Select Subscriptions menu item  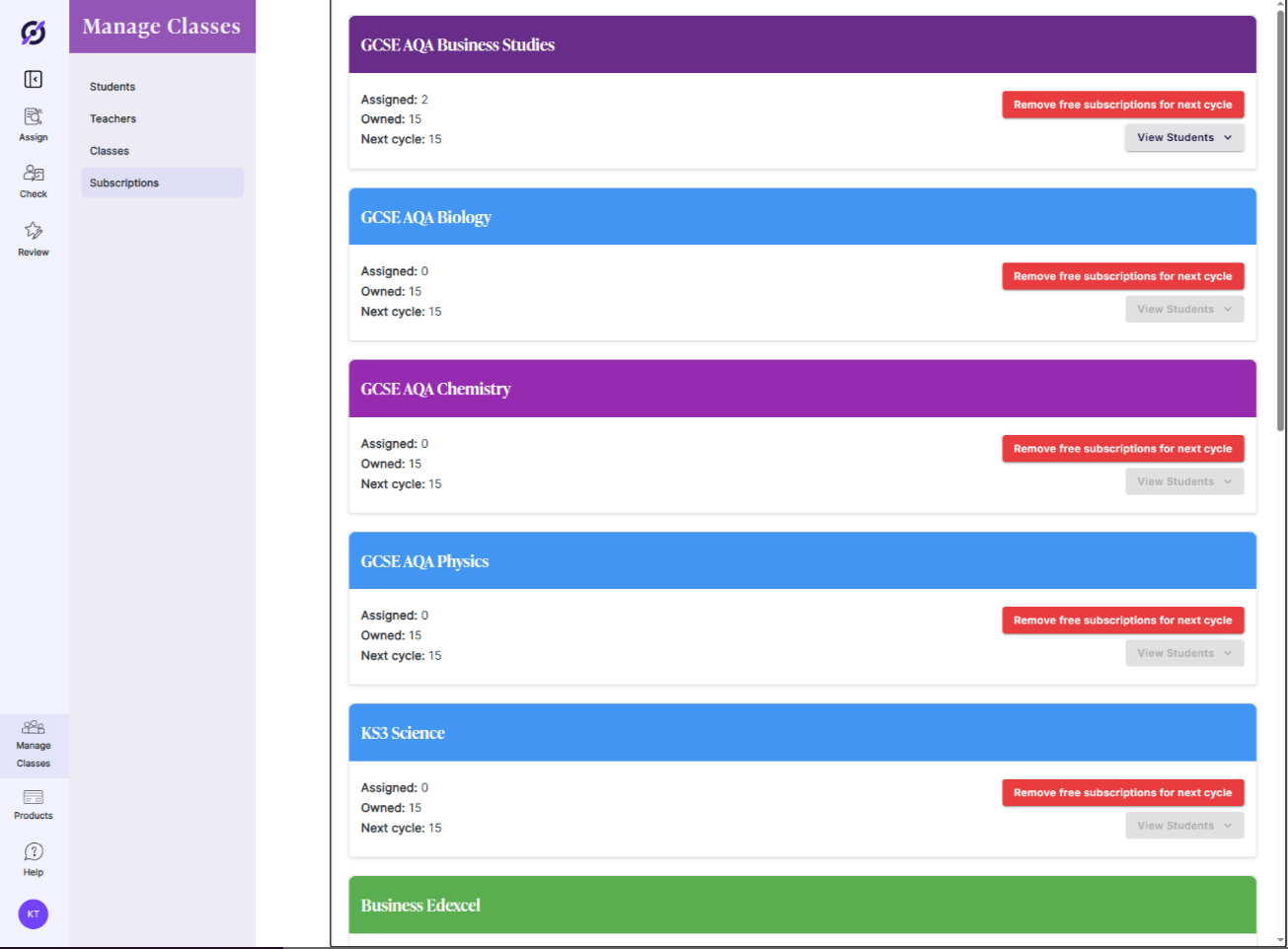click(x=162, y=182)
